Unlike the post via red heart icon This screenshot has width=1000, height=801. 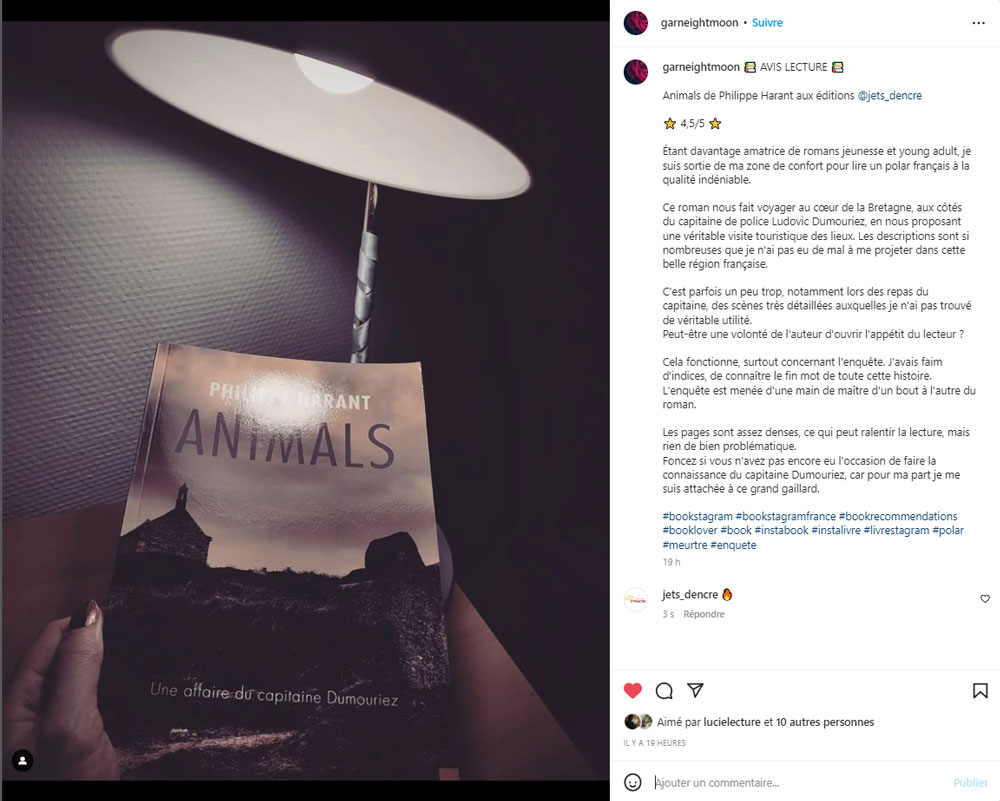pos(633,690)
